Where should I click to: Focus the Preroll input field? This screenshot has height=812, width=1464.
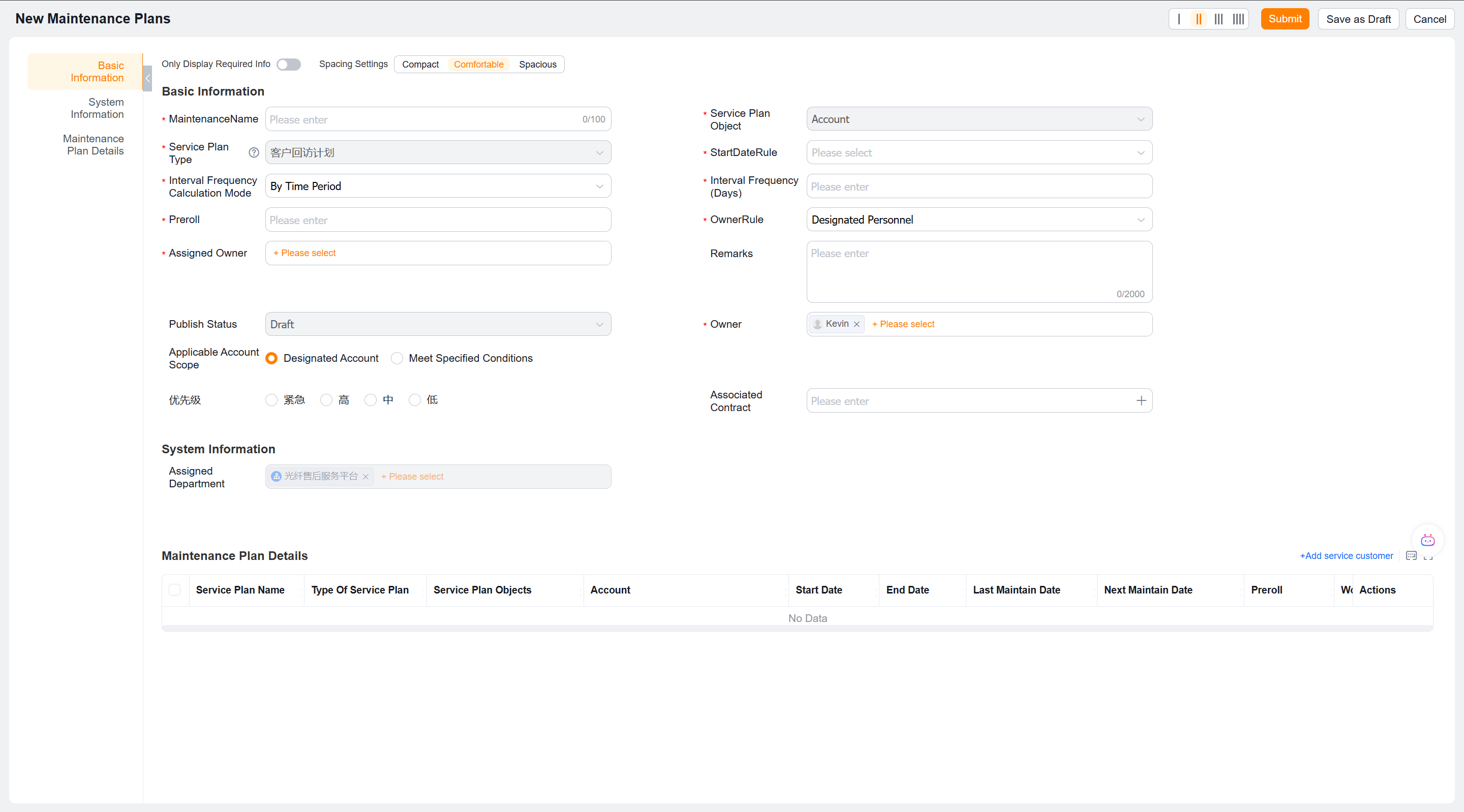coord(438,220)
